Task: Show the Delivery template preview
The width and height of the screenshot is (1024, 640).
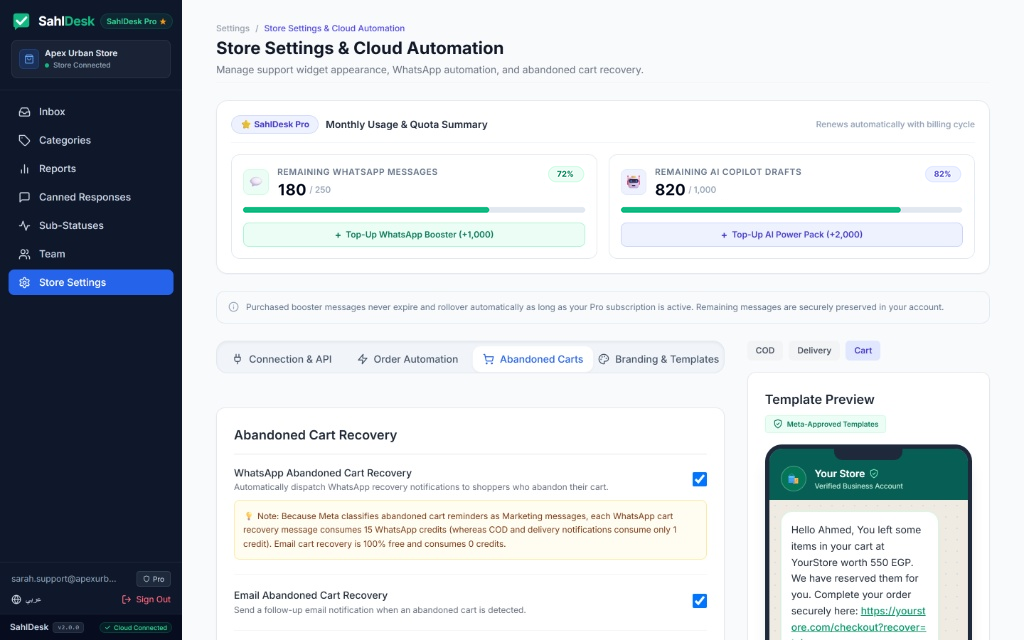Action: pyautogui.click(x=814, y=350)
